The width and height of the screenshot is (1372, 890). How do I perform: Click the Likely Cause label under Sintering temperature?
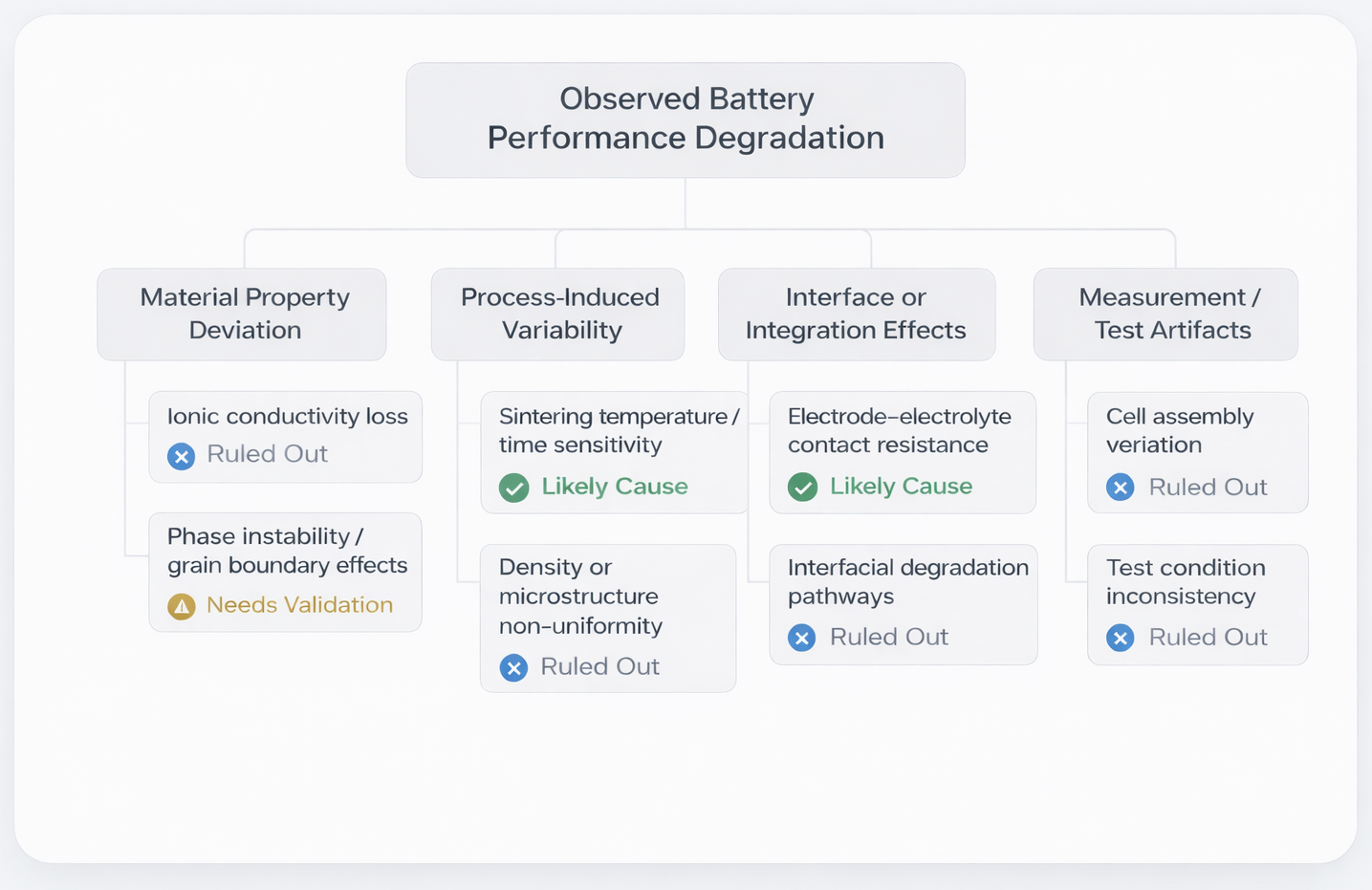click(615, 487)
